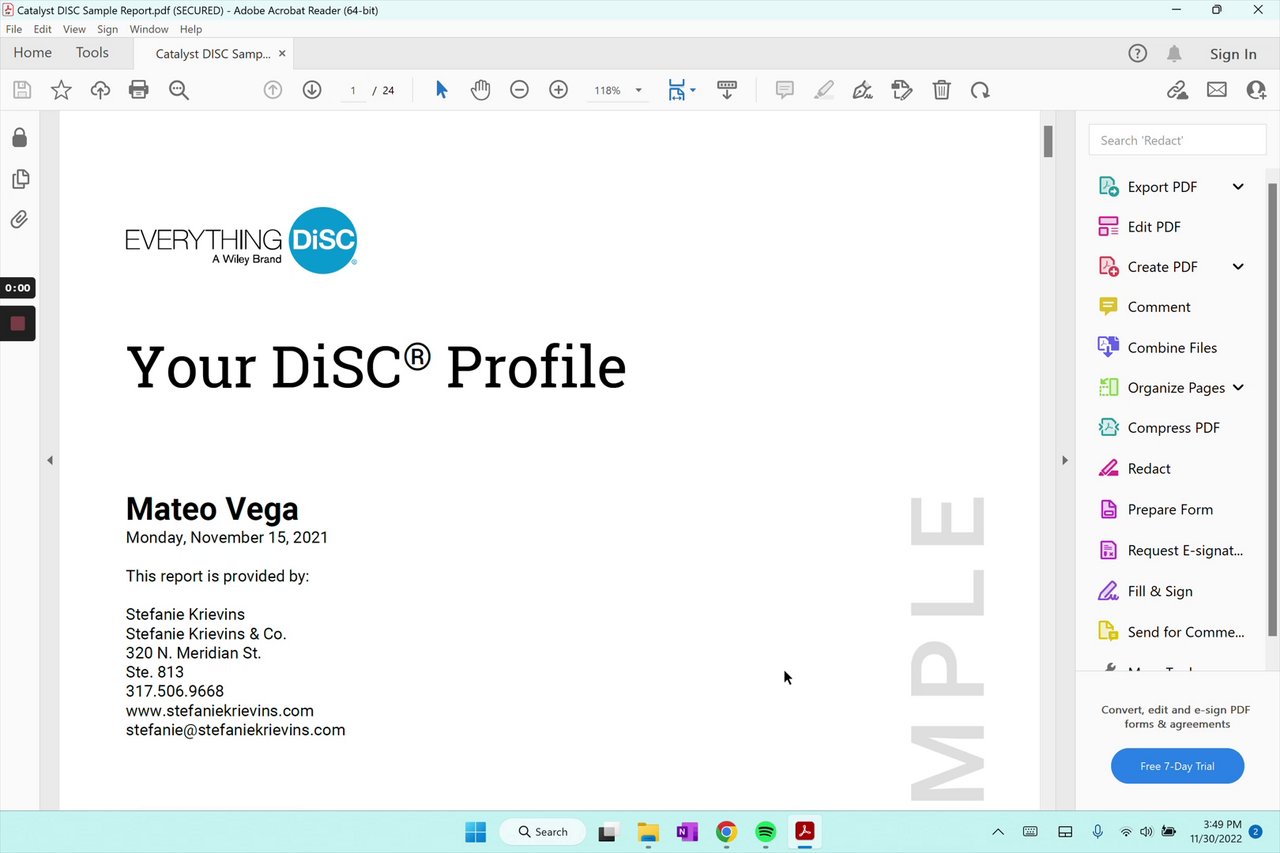The height and width of the screenshot is (853, 1280).
Task: Activate the Hand pan tool
Action: point(481,90)
